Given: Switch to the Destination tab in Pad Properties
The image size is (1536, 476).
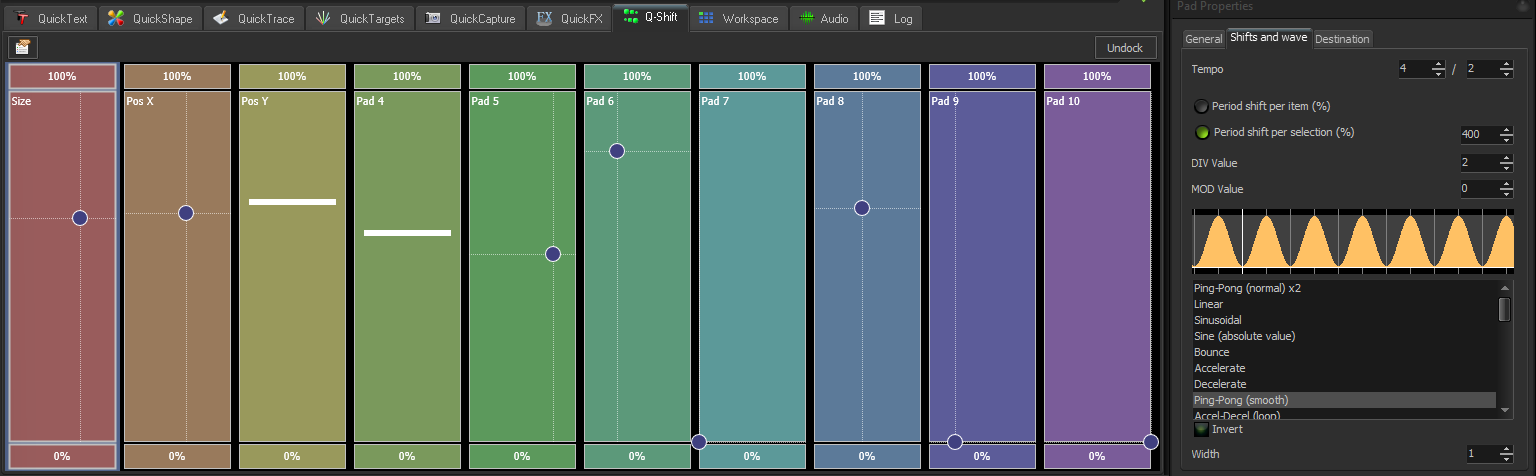Looking at the screenshot, I should pyautogui.click(x=1342, y=39).
